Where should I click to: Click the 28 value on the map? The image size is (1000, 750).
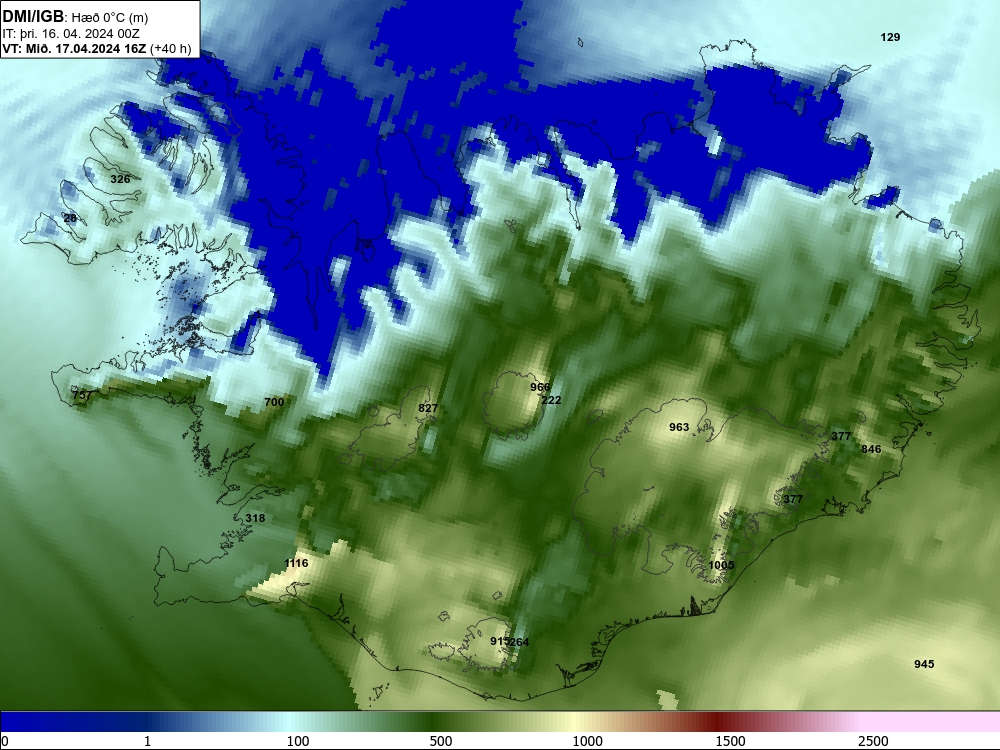pyautogui.click(x=70, y=218)
